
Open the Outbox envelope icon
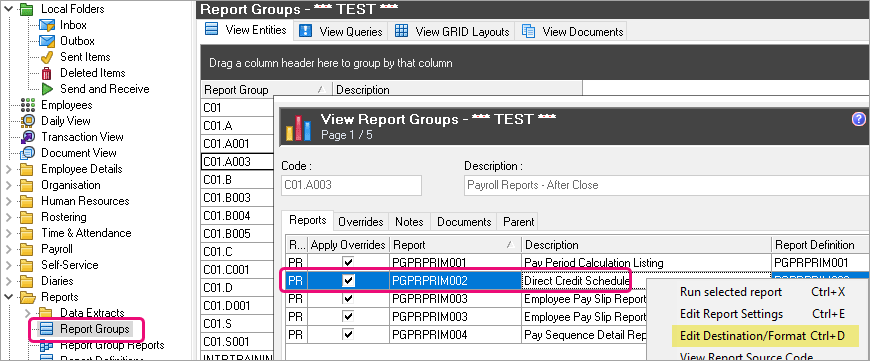(x=47, y=41)
